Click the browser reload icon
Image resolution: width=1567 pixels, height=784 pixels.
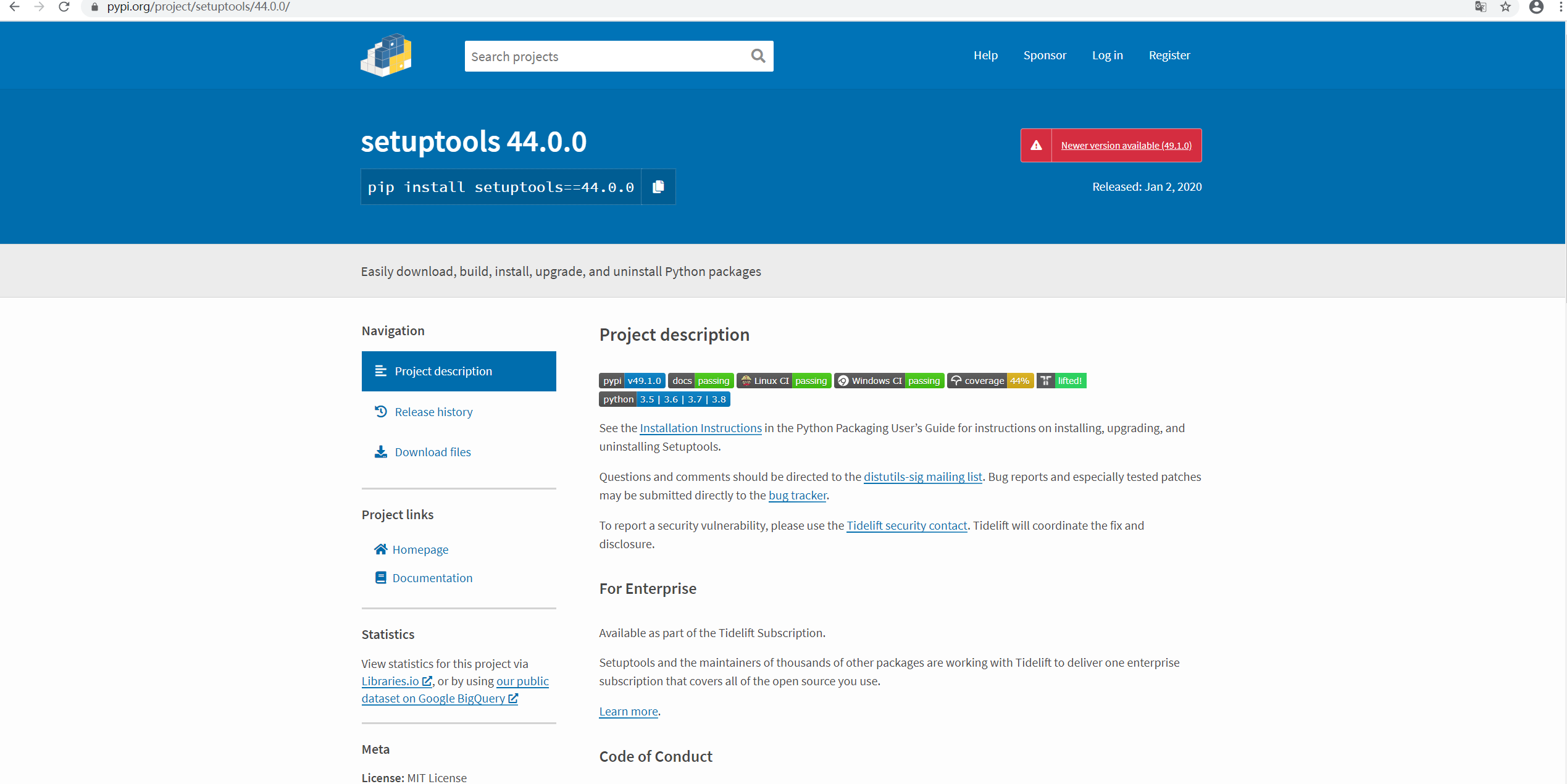[x=64, y=7]
